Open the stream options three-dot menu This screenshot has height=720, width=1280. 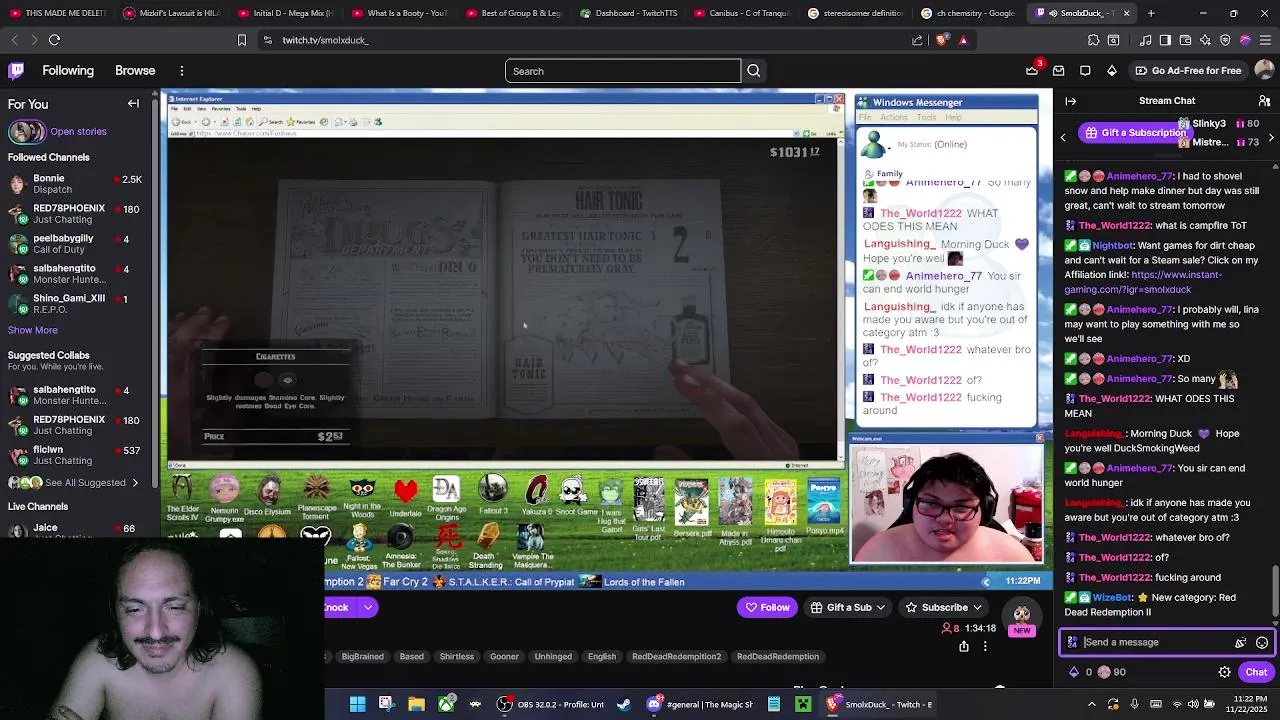tap(985, 647)
